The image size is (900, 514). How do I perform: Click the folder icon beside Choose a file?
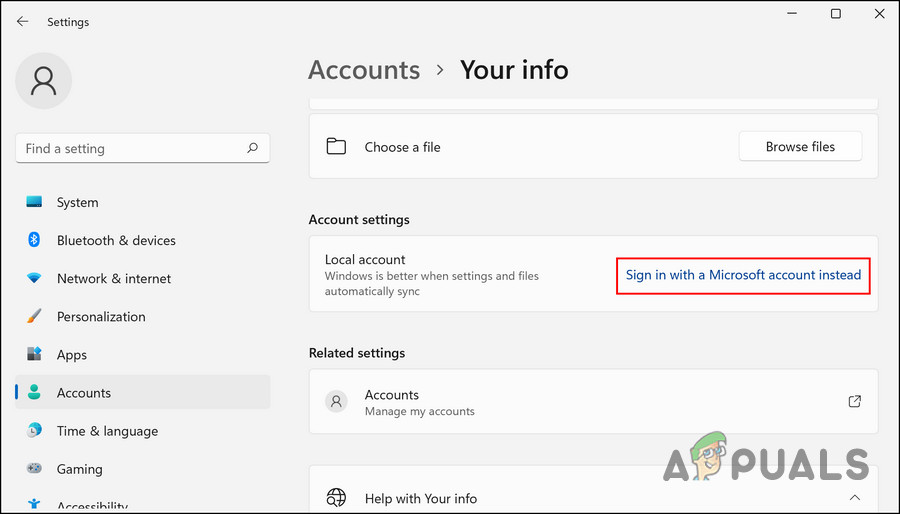point(336,146)
